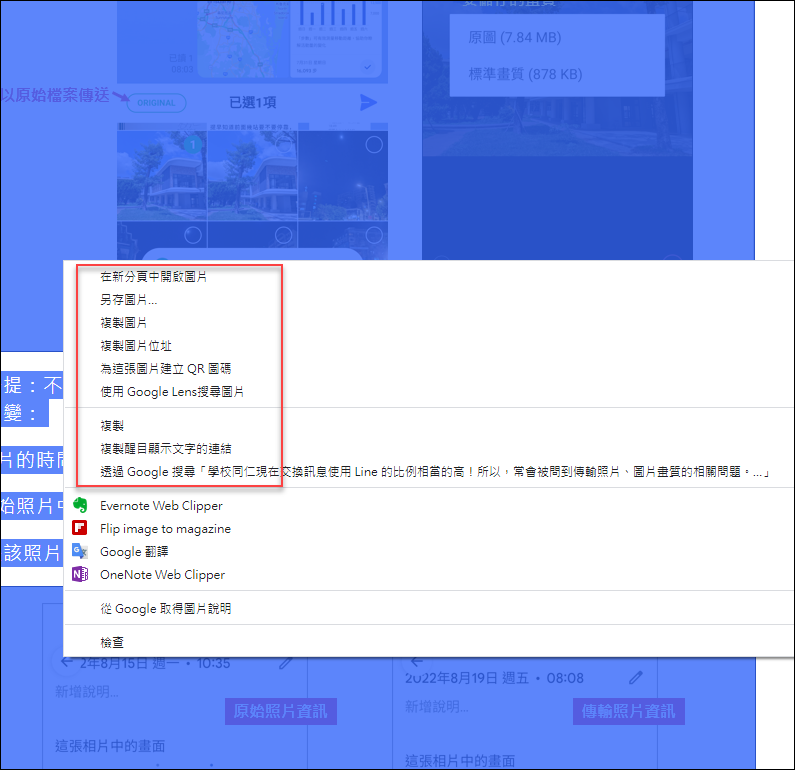Open 檢查 inspect entry
The height and width of the screenshot is (770, 795).
coord(112,643)
